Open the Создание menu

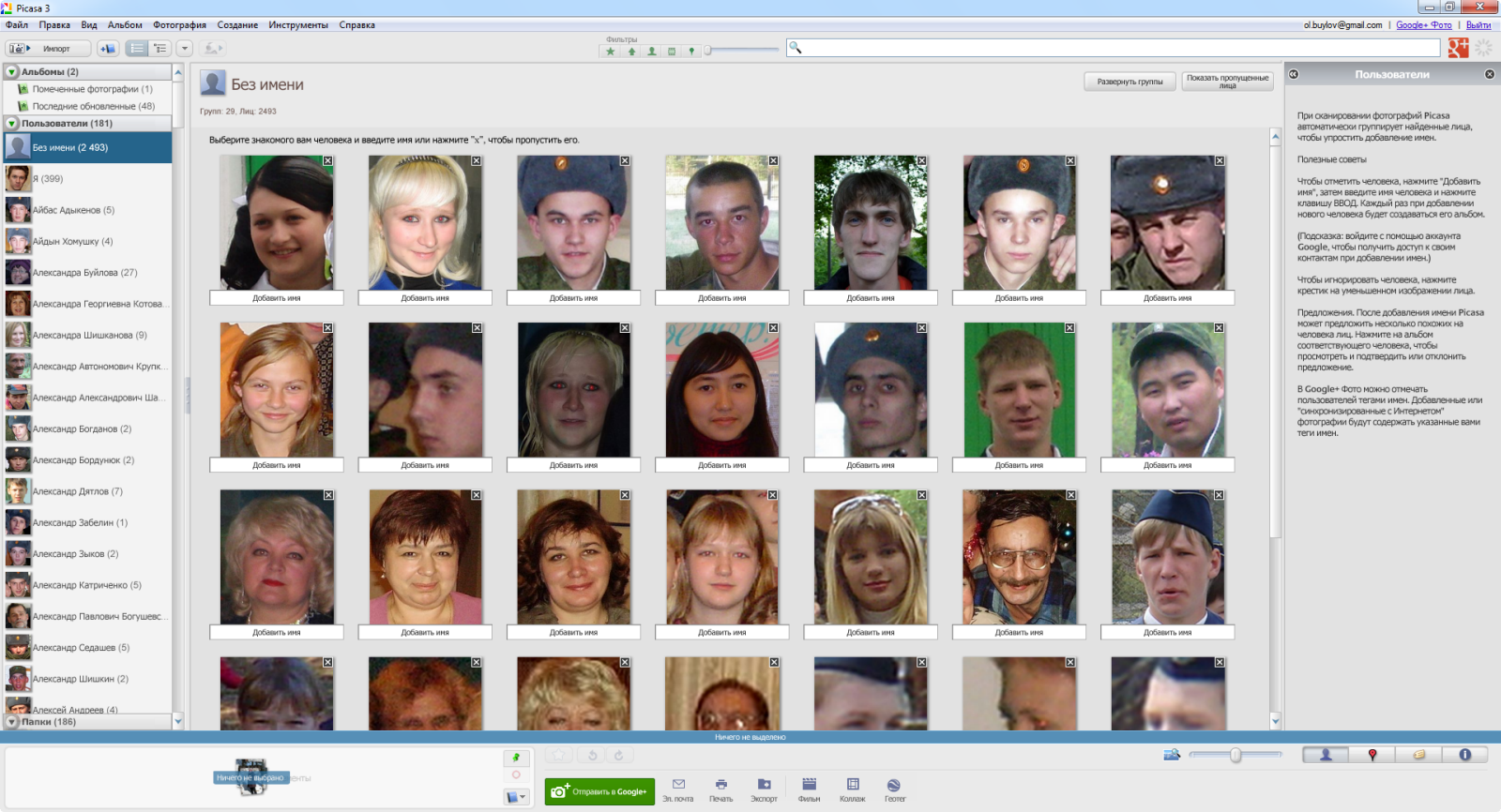tap(237, 25)
